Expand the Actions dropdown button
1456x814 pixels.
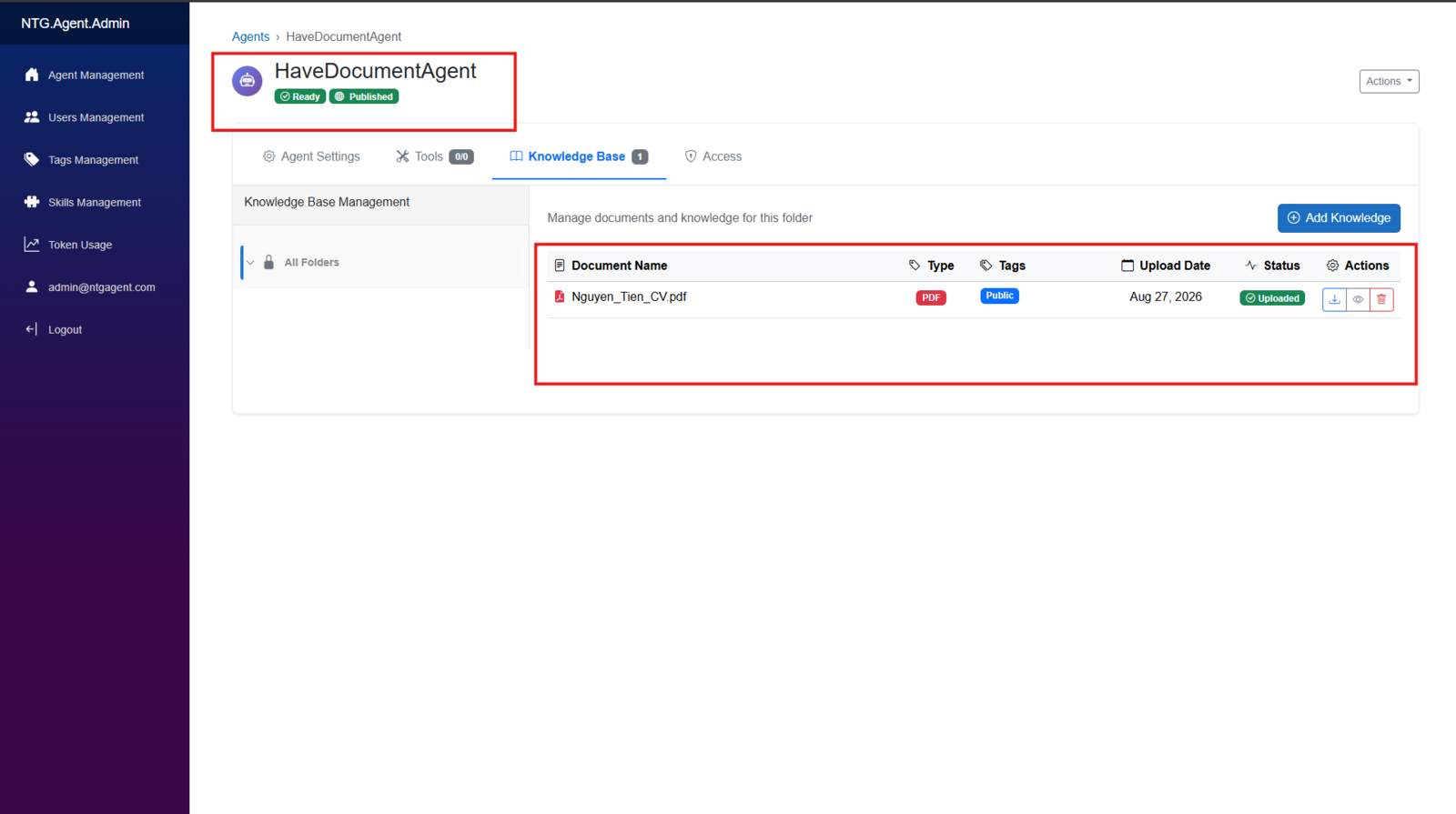click(1389, 81)
